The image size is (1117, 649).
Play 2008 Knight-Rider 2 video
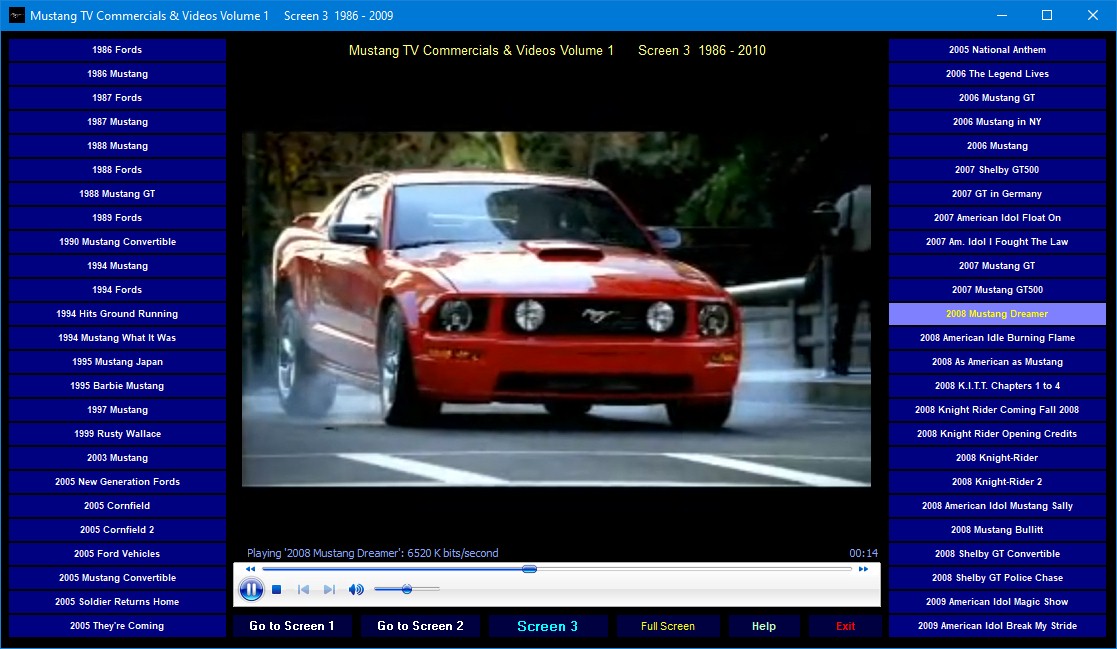point(997,482)
